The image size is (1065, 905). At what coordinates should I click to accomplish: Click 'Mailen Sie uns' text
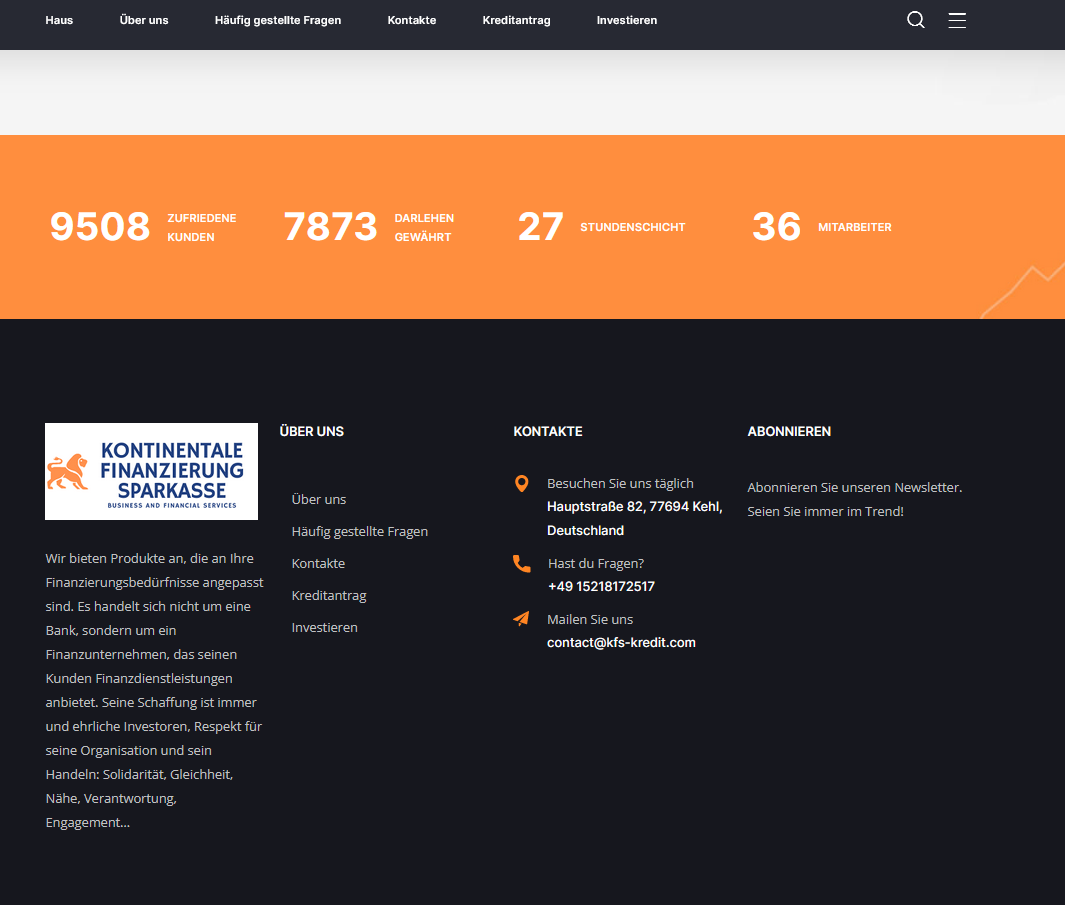(x=590, y=620)
